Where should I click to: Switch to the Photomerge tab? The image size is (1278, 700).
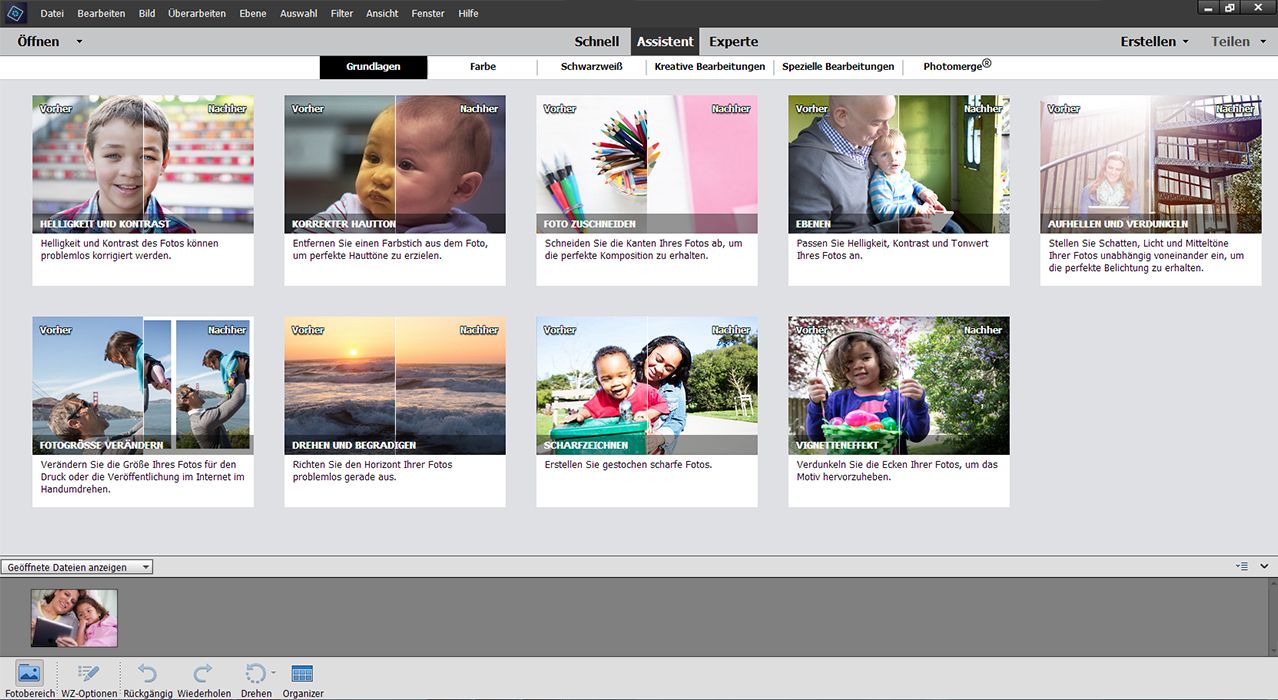(957, 66)
